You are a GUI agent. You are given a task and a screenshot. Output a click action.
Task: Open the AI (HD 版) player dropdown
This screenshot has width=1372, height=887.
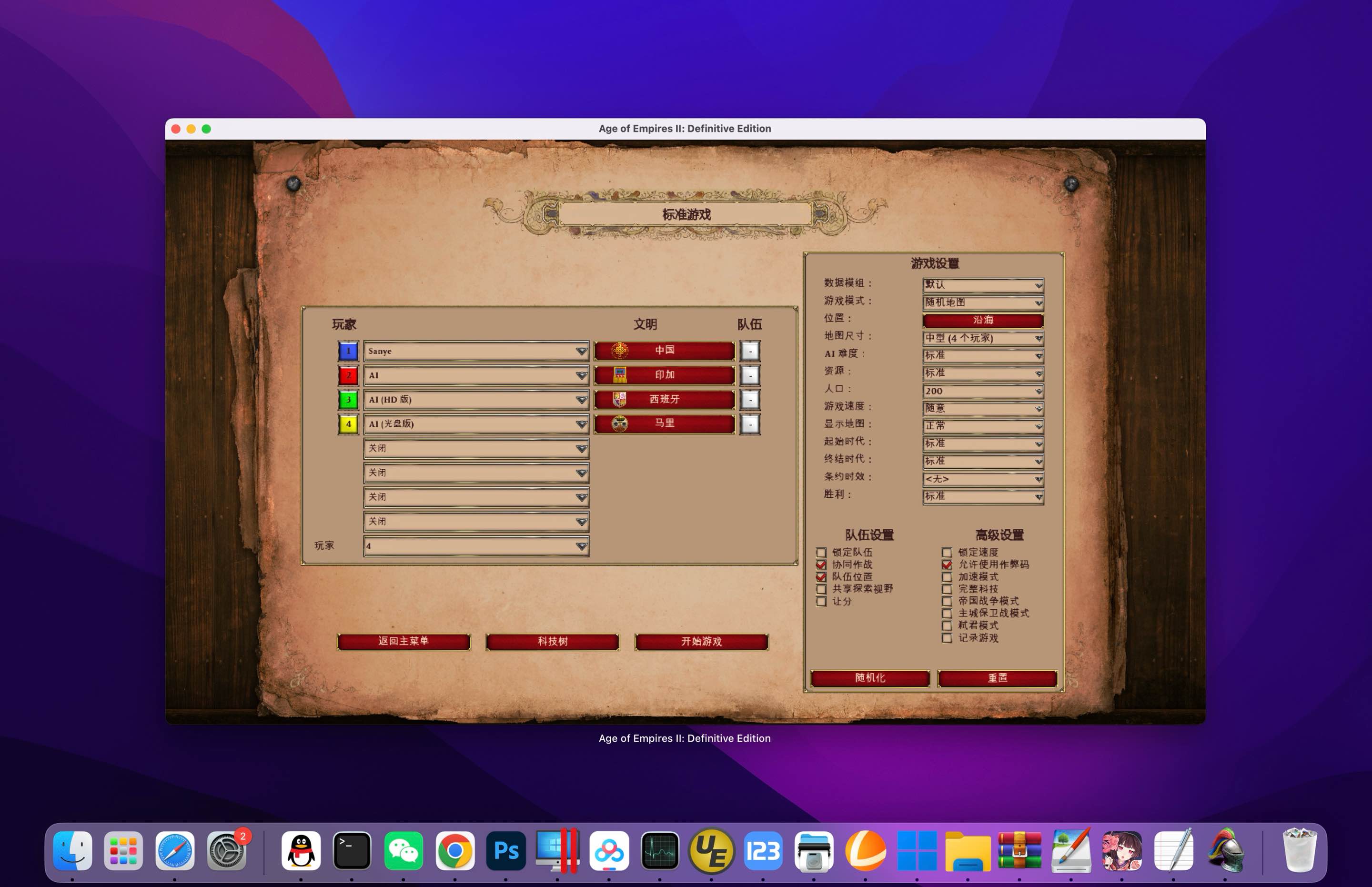pos(476,400)
